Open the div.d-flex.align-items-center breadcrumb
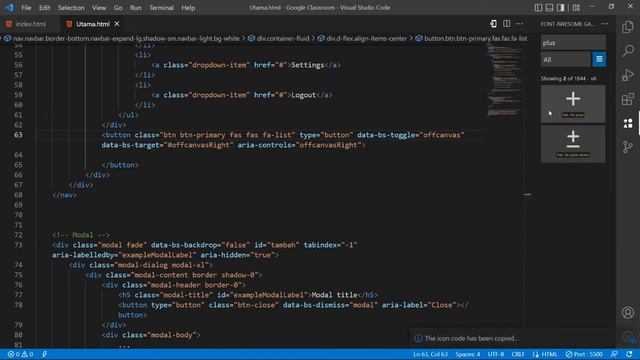Viewport: 640px width, 360px height. (367, 38)
